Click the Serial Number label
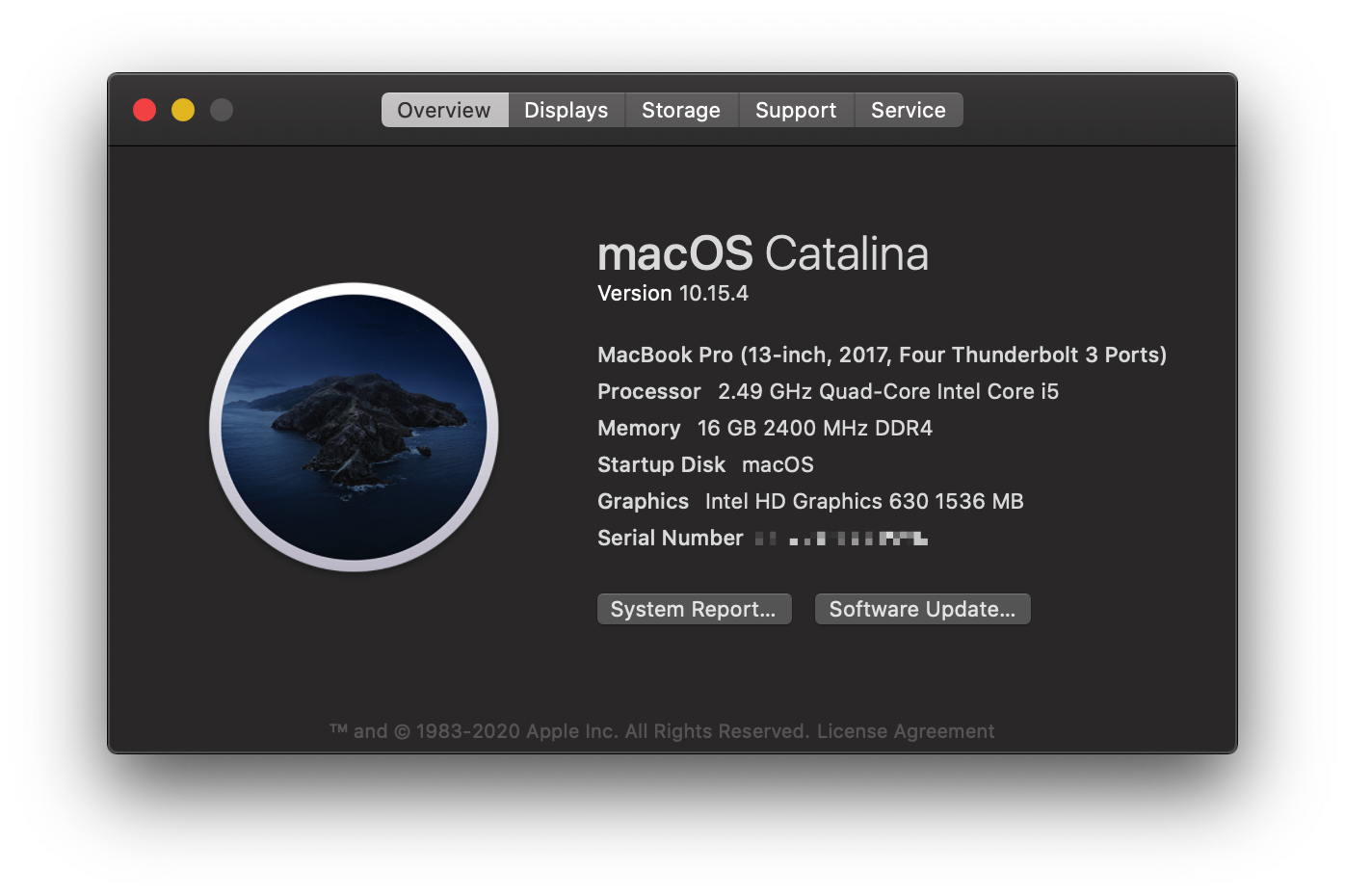 (671, 539)
